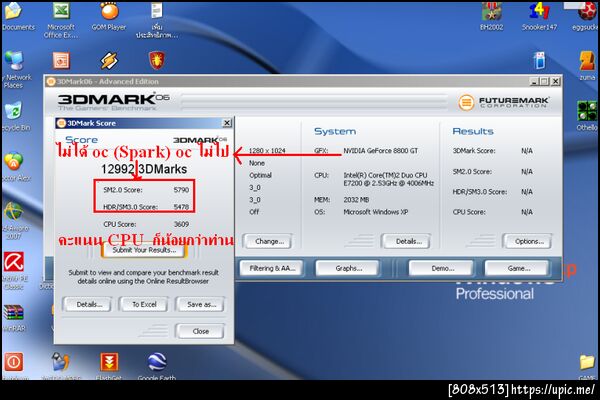Viewport: 600px width, 400px height.
Task: Open System Details button
Action: (x=408, y=242)
